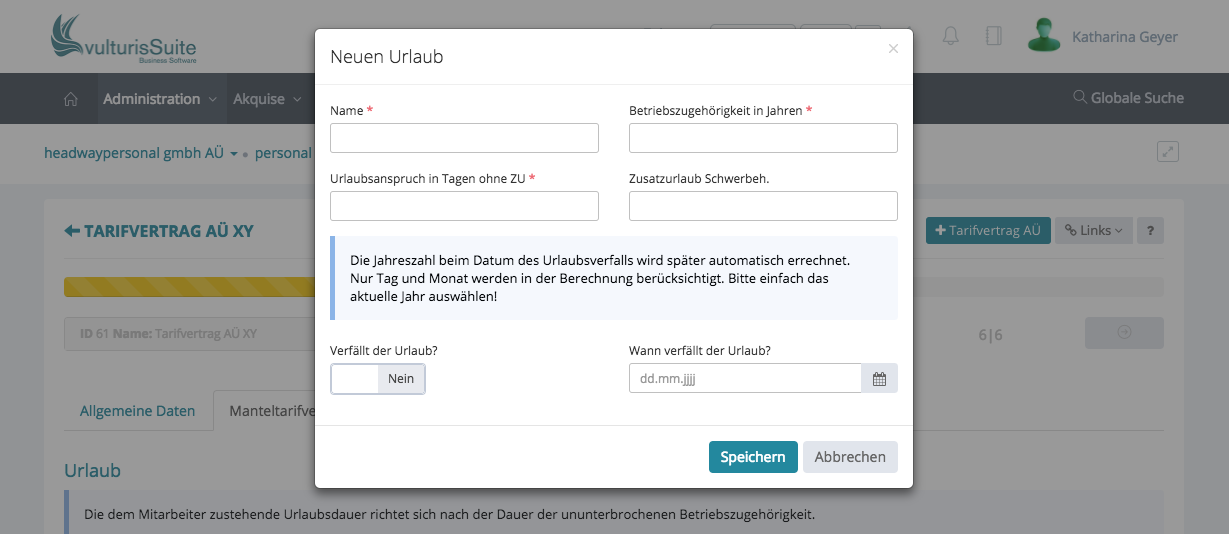Click the Katharina Geyer user avatar

click(x=1044, y=36)
